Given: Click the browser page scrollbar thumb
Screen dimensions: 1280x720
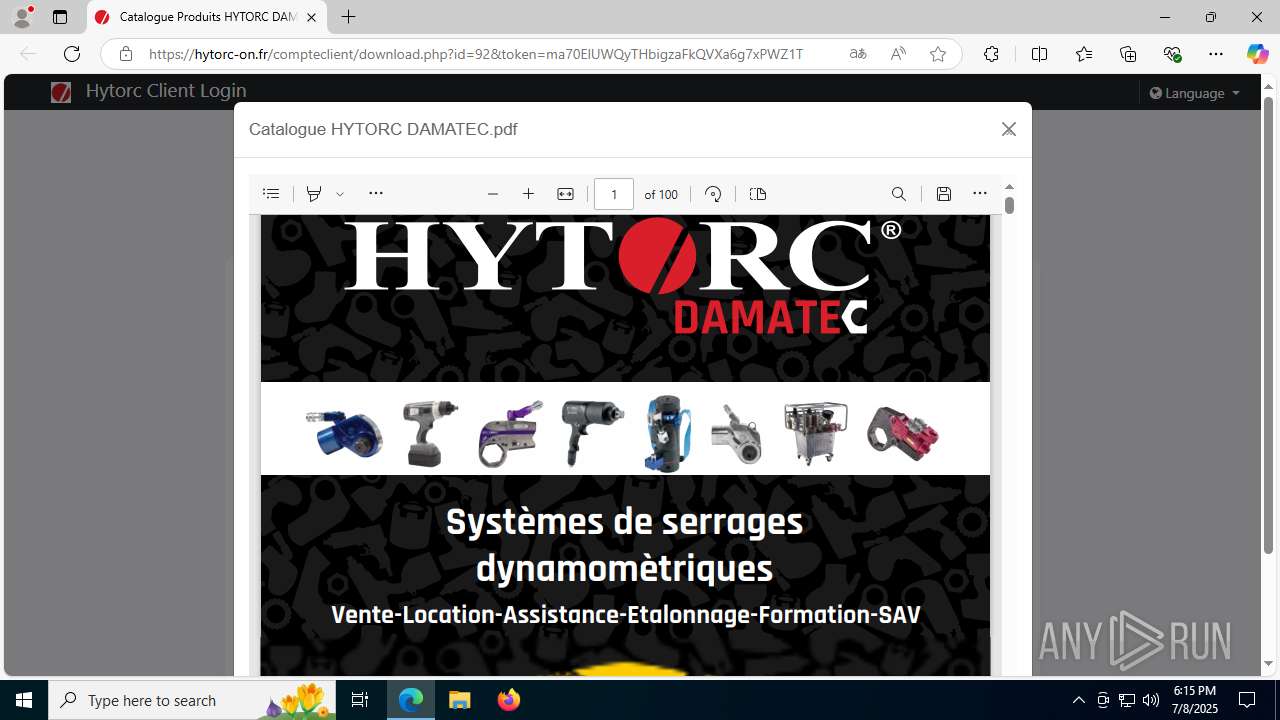Looking at the screenshot, I should (1268, 325).
